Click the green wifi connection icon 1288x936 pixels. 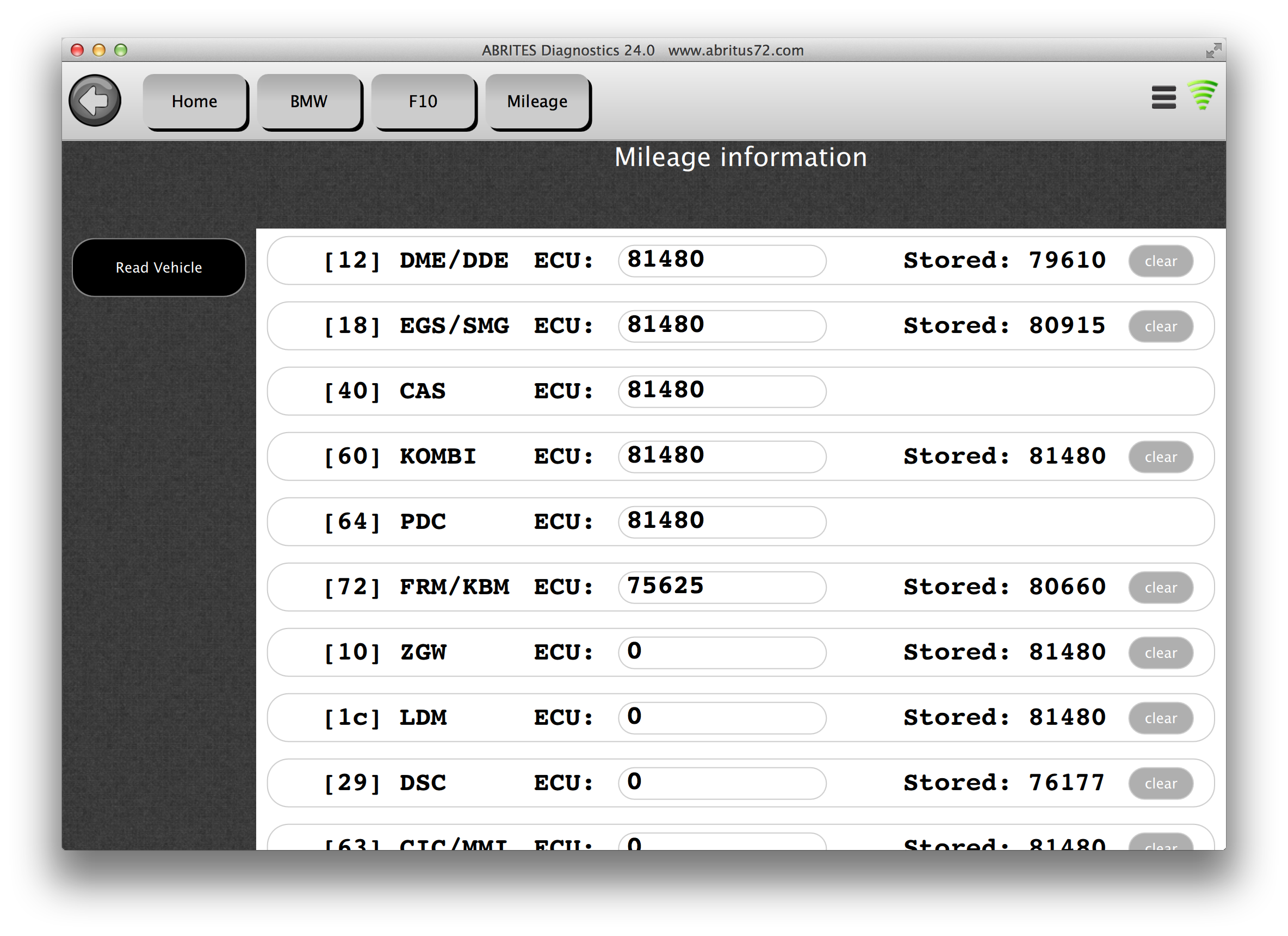coord(1202,95)
